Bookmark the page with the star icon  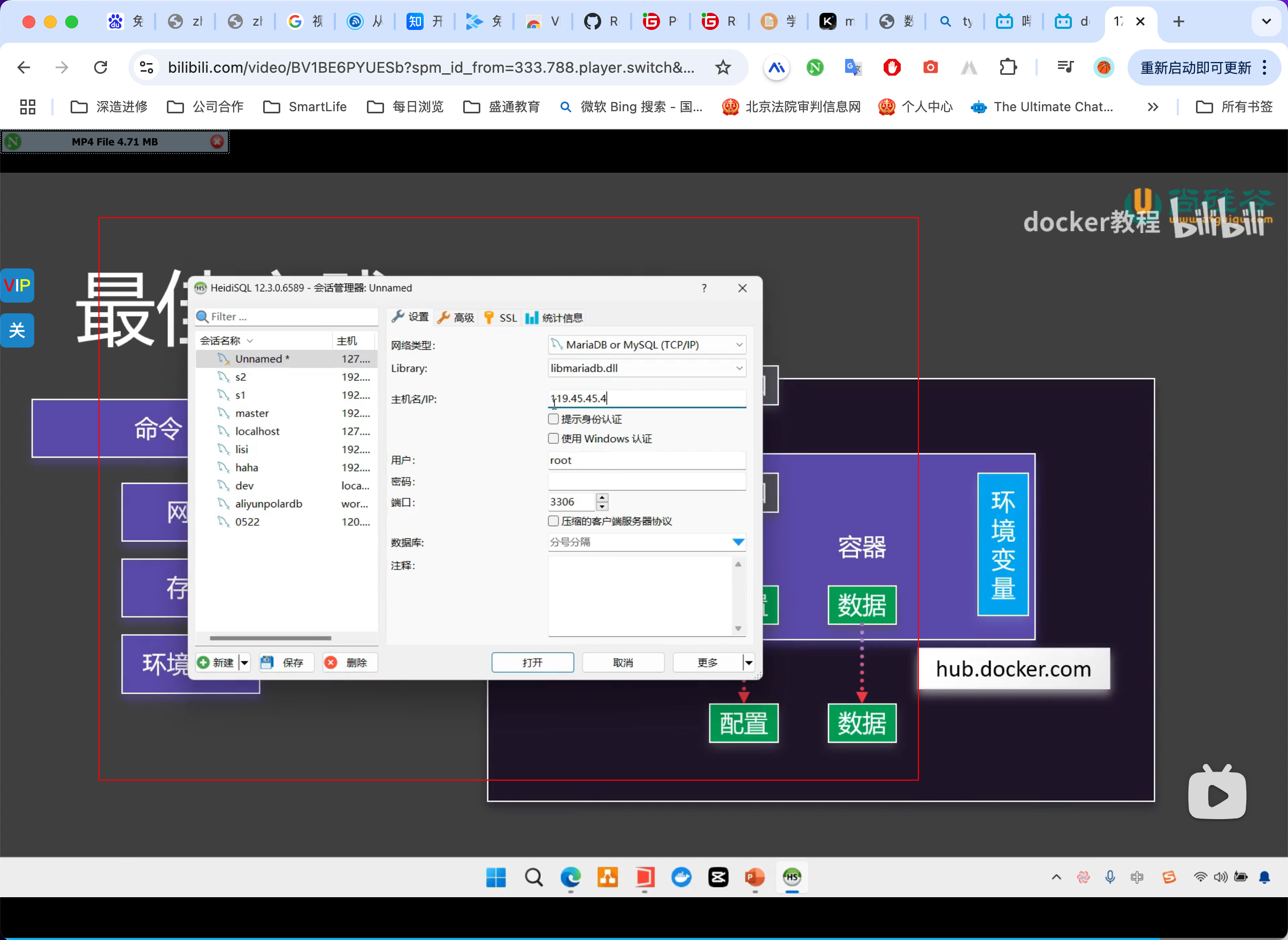coord(723,68)
